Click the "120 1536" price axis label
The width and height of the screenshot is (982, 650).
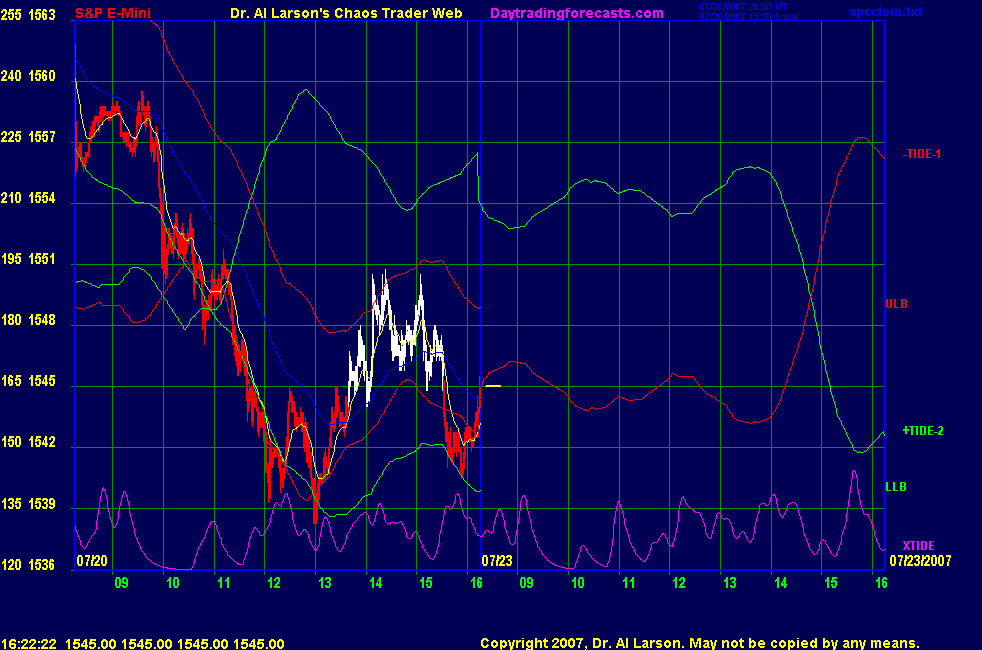point(28,565)
